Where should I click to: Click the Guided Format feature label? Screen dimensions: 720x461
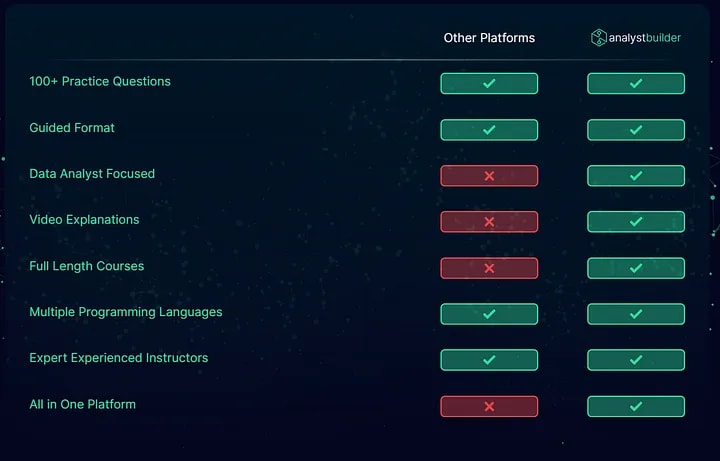pyautogui.click(x=72, y=128)
